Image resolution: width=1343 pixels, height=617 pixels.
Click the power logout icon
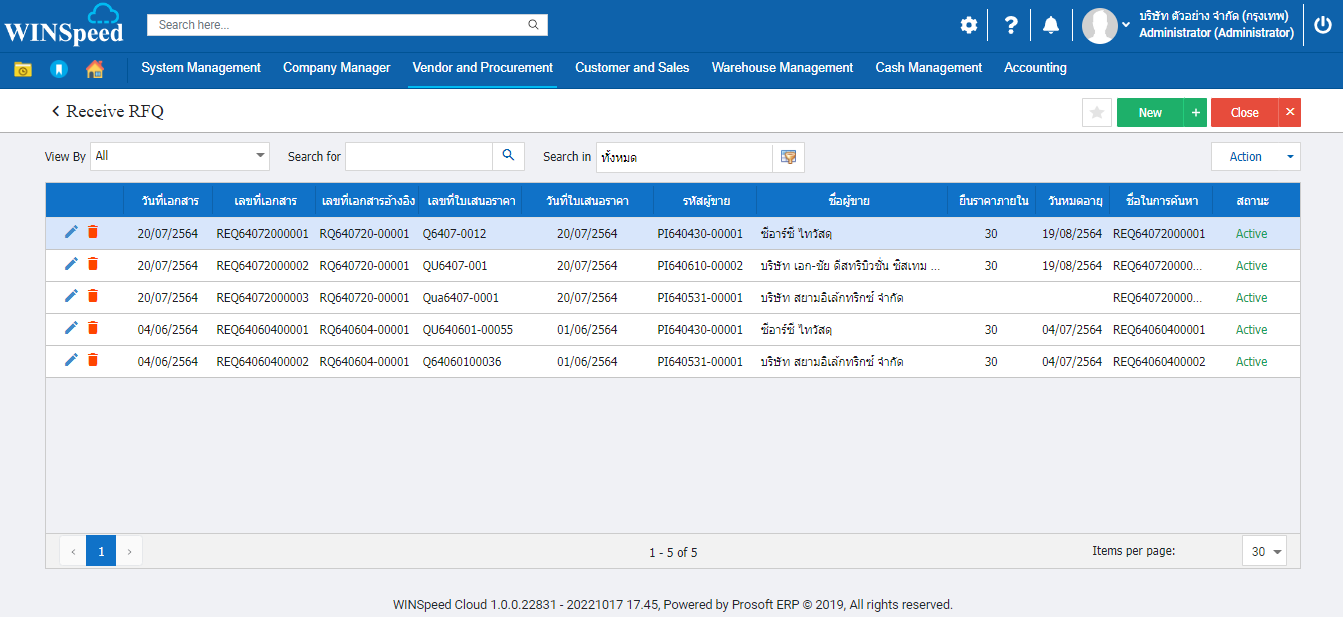(1322, 25)
